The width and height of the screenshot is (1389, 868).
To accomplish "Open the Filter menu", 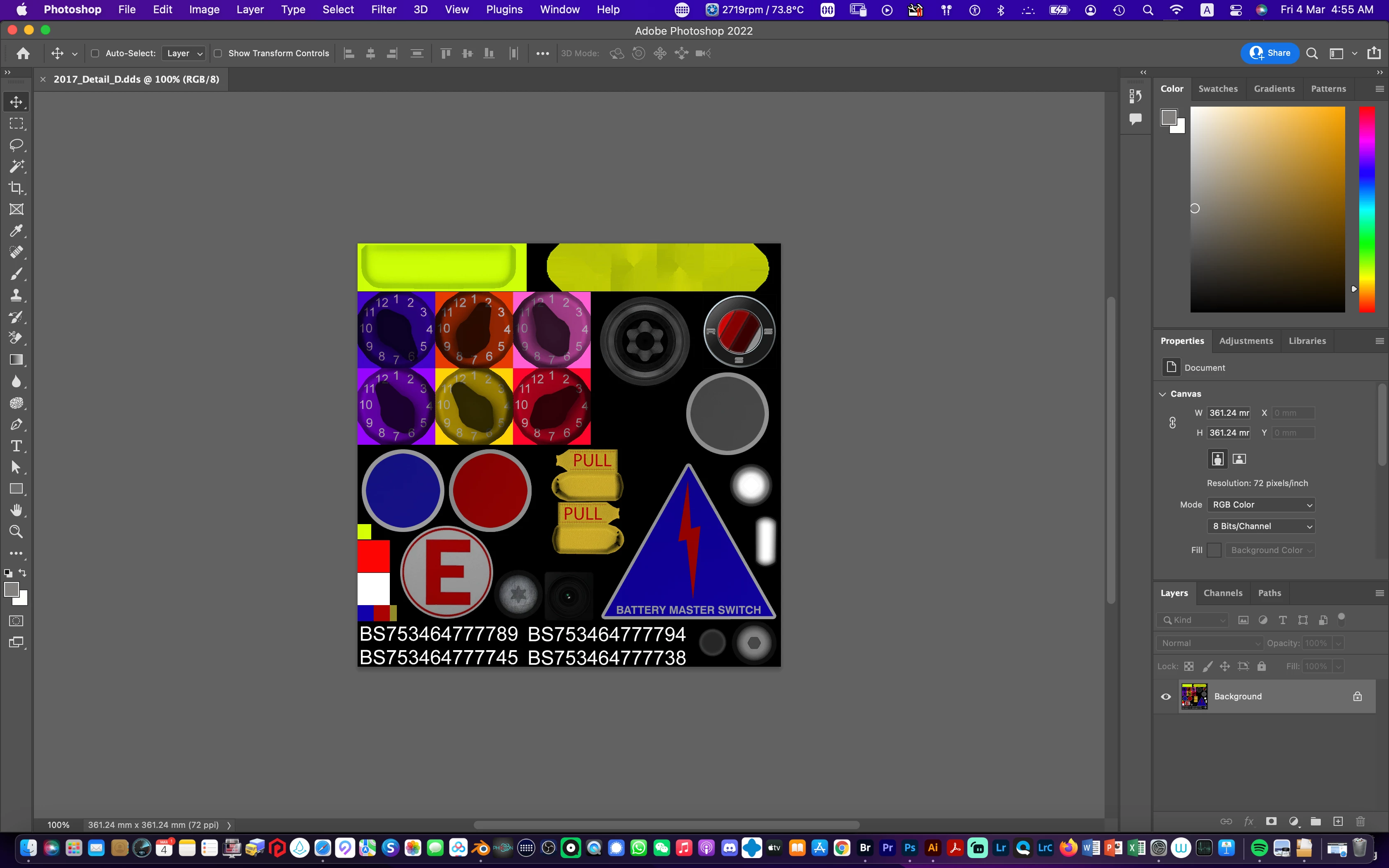I will pyautogui.click(x=383, y=10).
